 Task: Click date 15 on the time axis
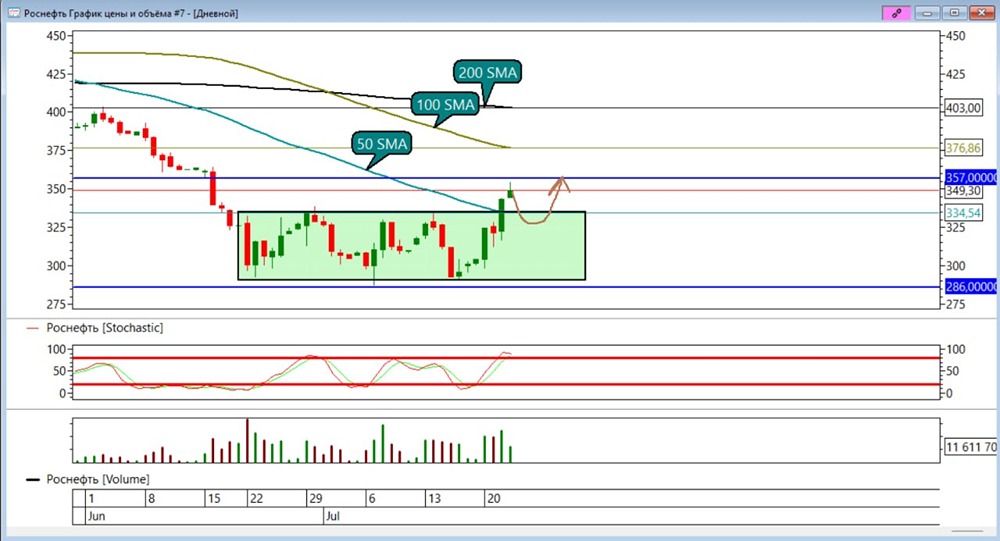[214, 498]
